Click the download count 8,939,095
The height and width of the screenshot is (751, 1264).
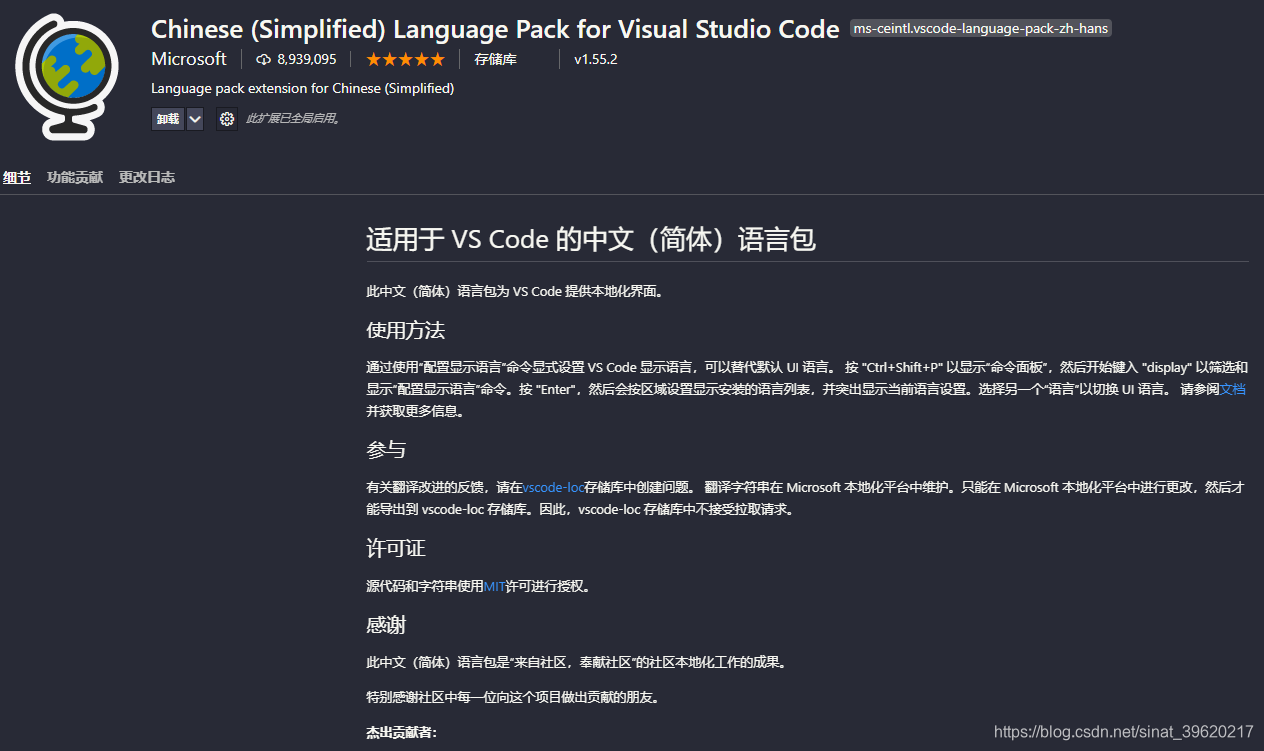307,60
